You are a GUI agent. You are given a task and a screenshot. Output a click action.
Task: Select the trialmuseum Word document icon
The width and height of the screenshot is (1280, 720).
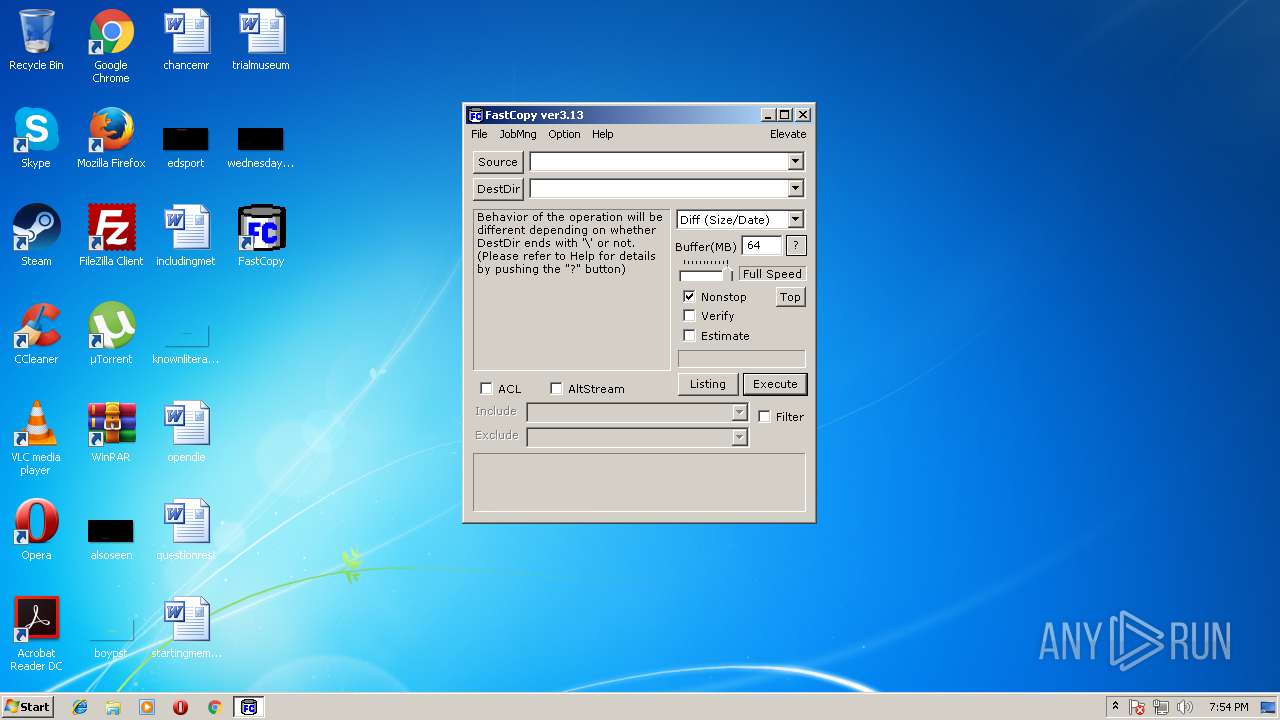pyautogui.click(x=261, y=40)
